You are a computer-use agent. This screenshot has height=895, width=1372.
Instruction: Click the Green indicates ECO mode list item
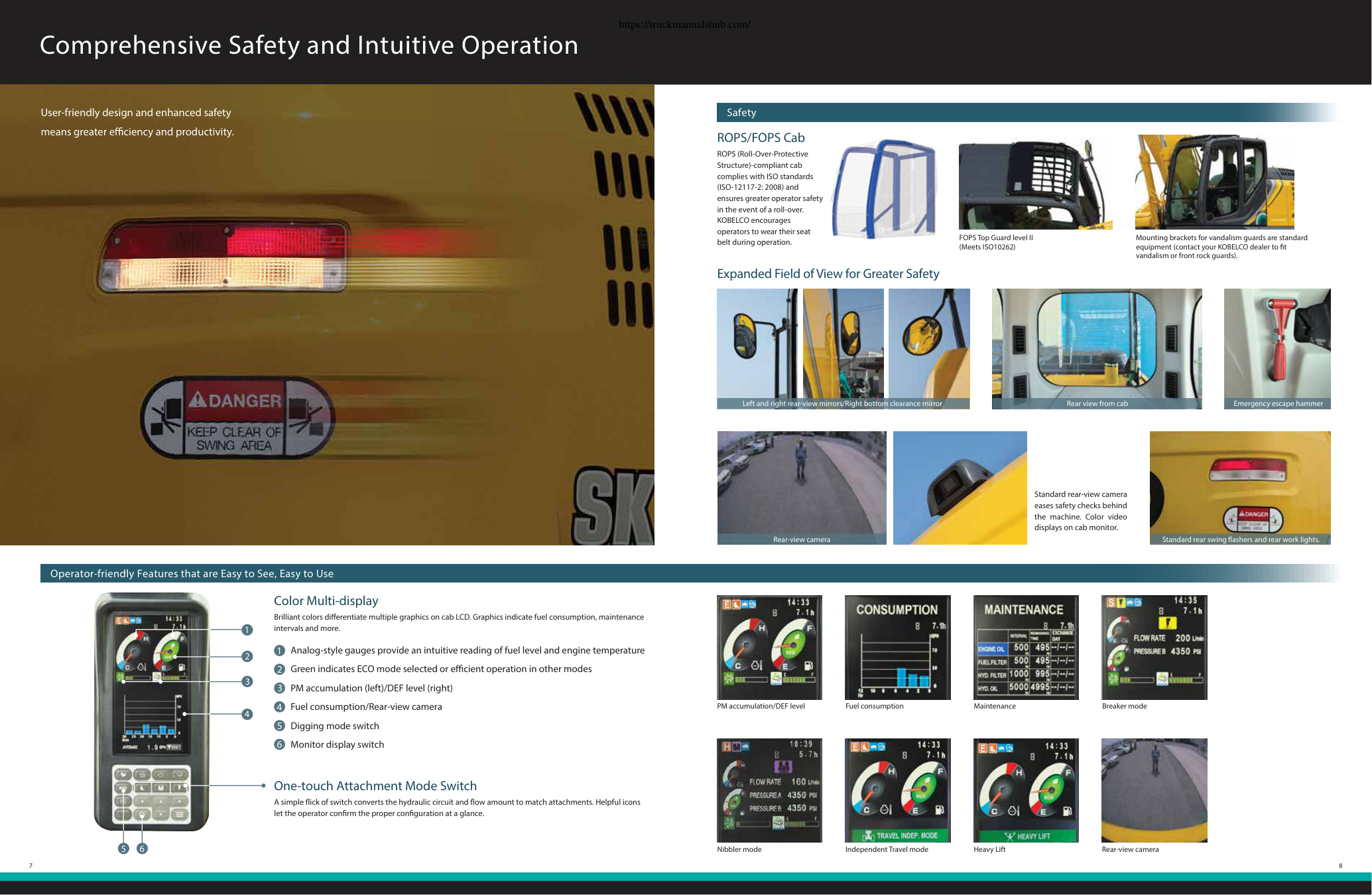pos(433,669)
